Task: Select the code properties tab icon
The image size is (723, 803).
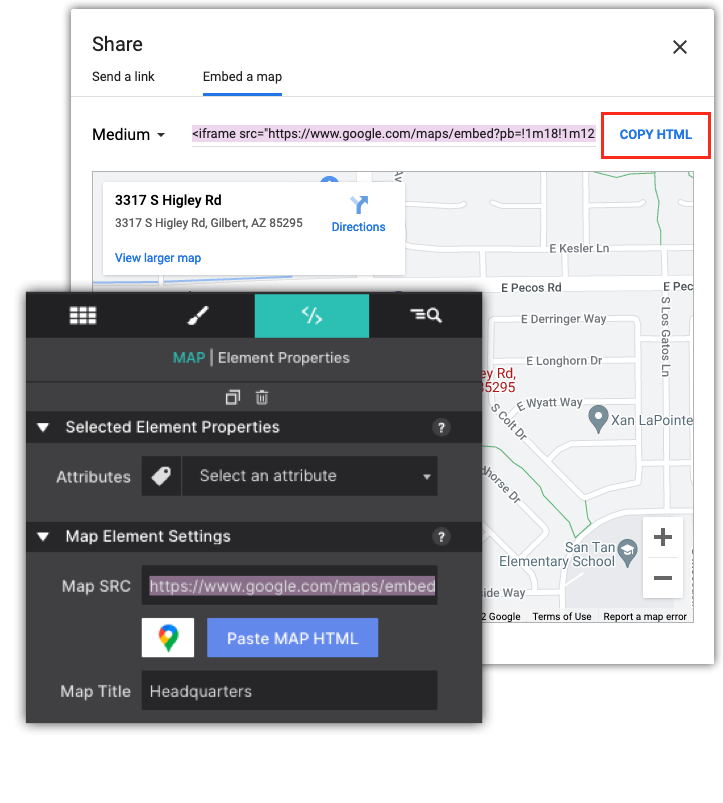Action: (312, 315)
